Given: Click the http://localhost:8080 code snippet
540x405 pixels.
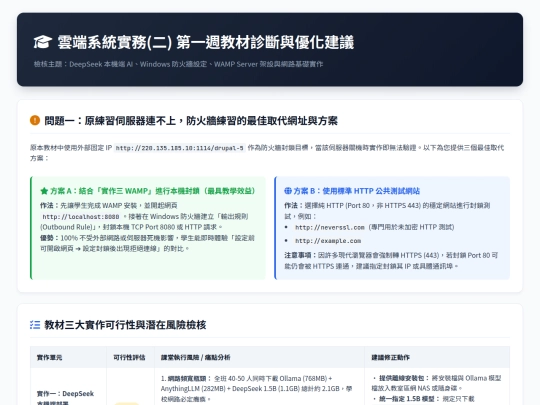Looking at the screenshot, I should coord(81,217).
